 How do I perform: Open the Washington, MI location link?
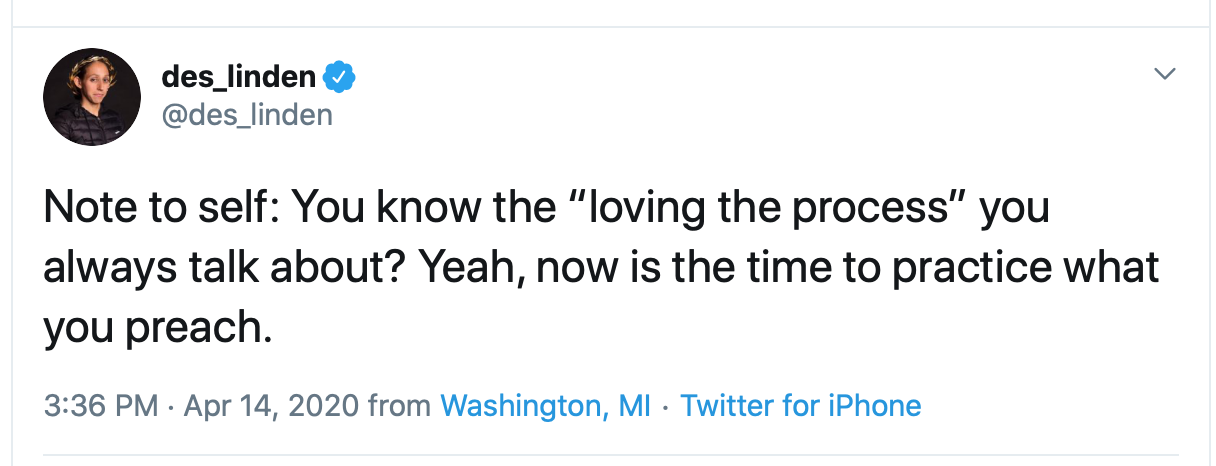pyautogui.click(x=545, y=406)
